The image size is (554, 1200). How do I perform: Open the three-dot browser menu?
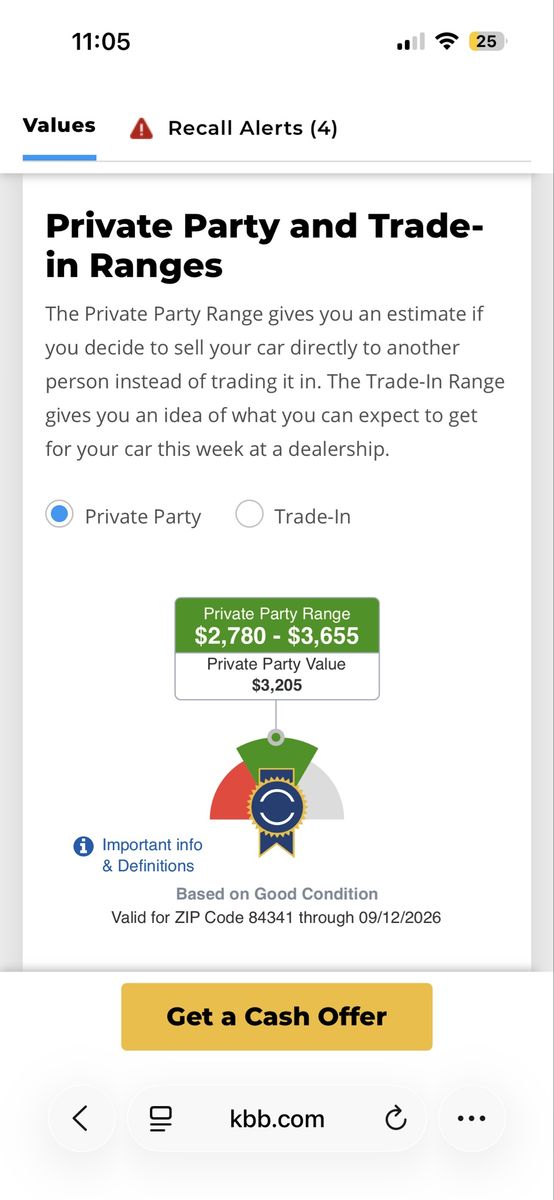click(471, 1118)
